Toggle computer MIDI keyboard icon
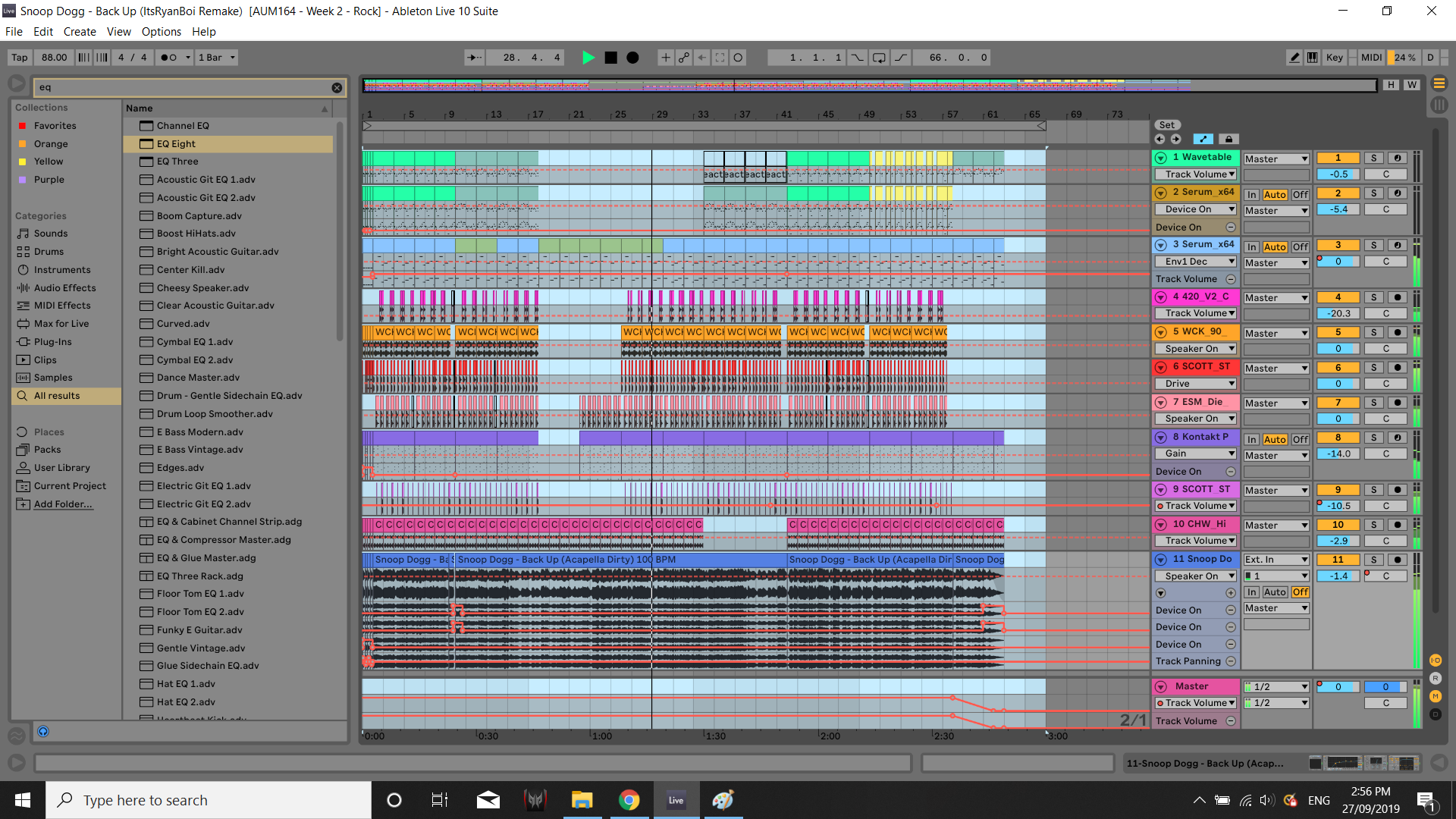This screenshot has height=819, width=1456. 1312,58
